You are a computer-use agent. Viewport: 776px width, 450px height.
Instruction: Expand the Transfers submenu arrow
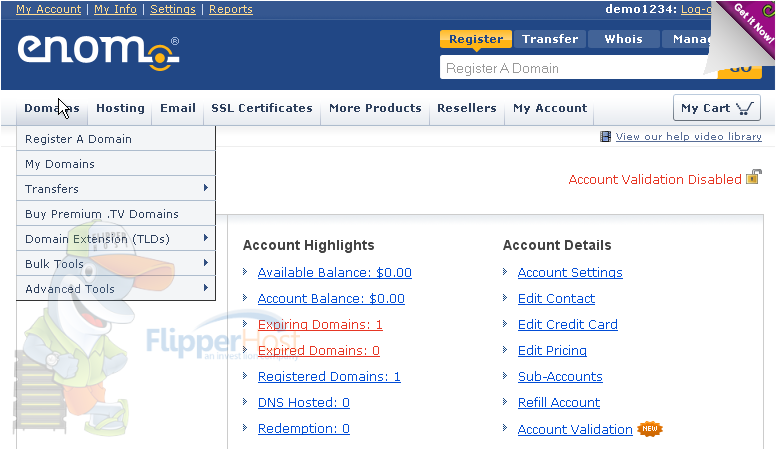click(206, 188)
